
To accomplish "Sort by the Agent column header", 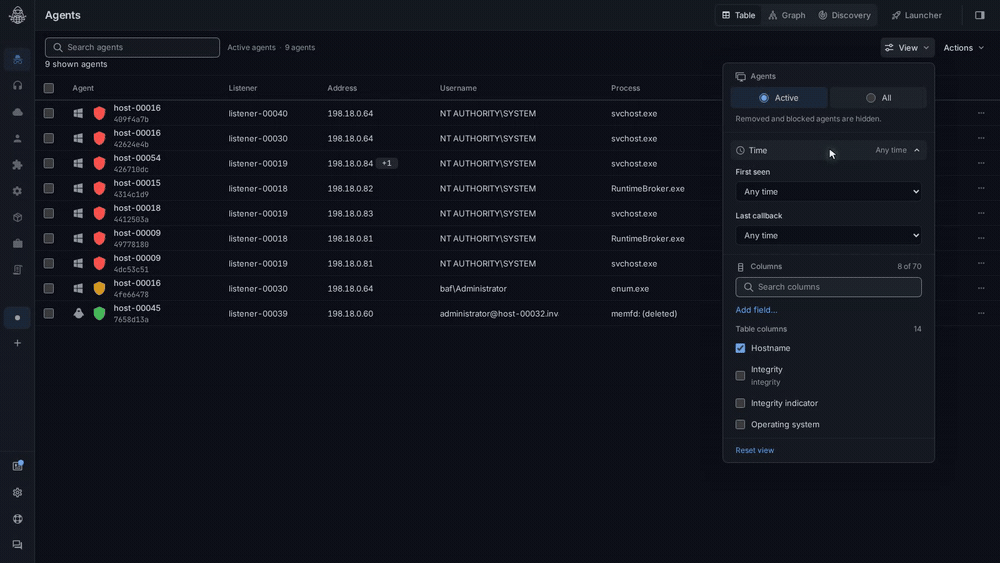I will (x=83, y=88).
